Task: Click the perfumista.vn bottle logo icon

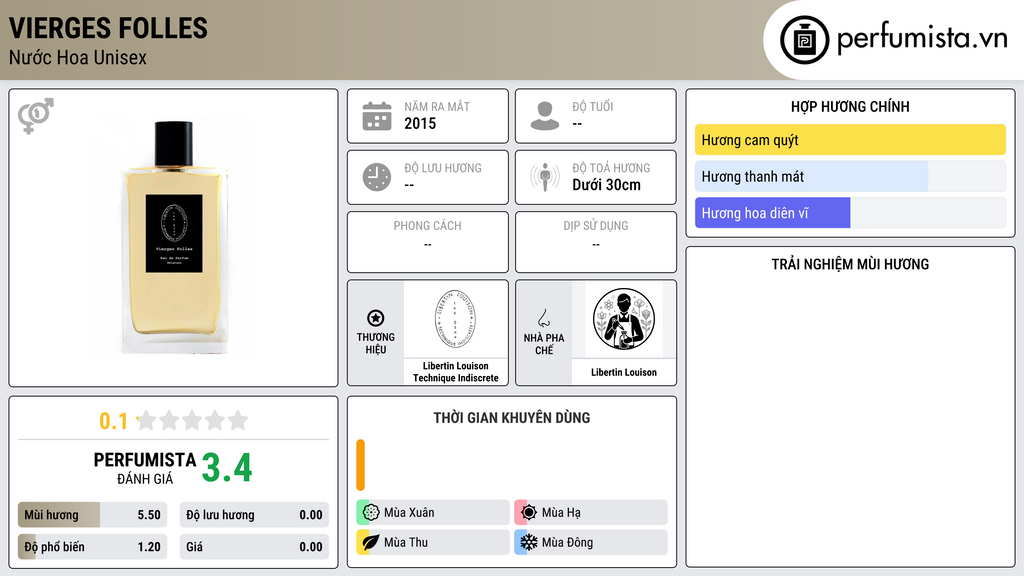Action: pyautogui.click(x=804, y=40)
